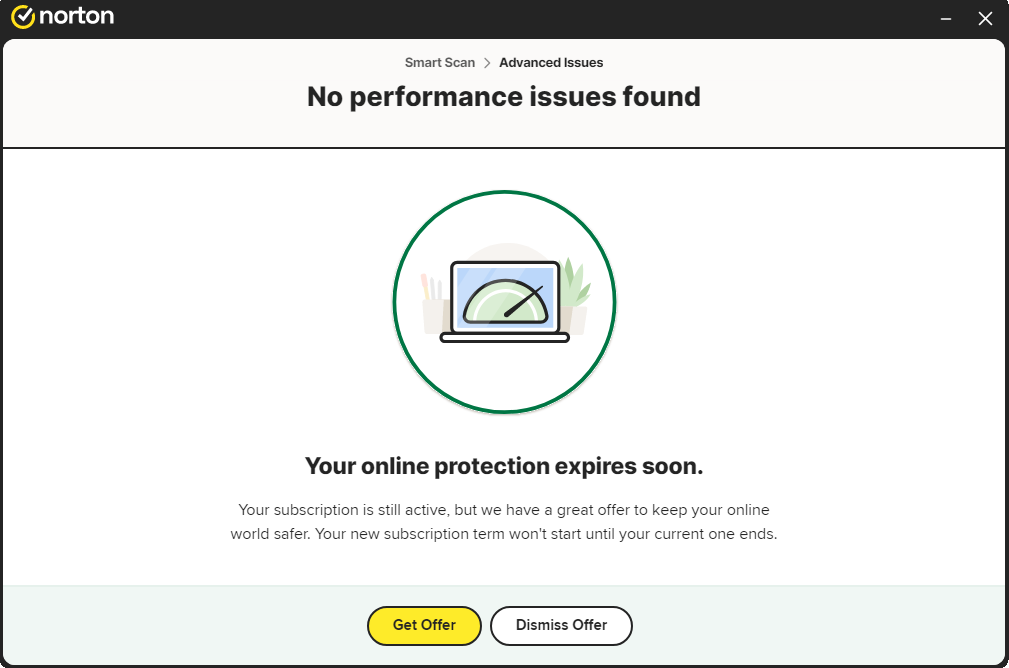This screenshot has height=668, width=1009.
Task: Click the speedometer needle on laptop
Action: (524, 302)
